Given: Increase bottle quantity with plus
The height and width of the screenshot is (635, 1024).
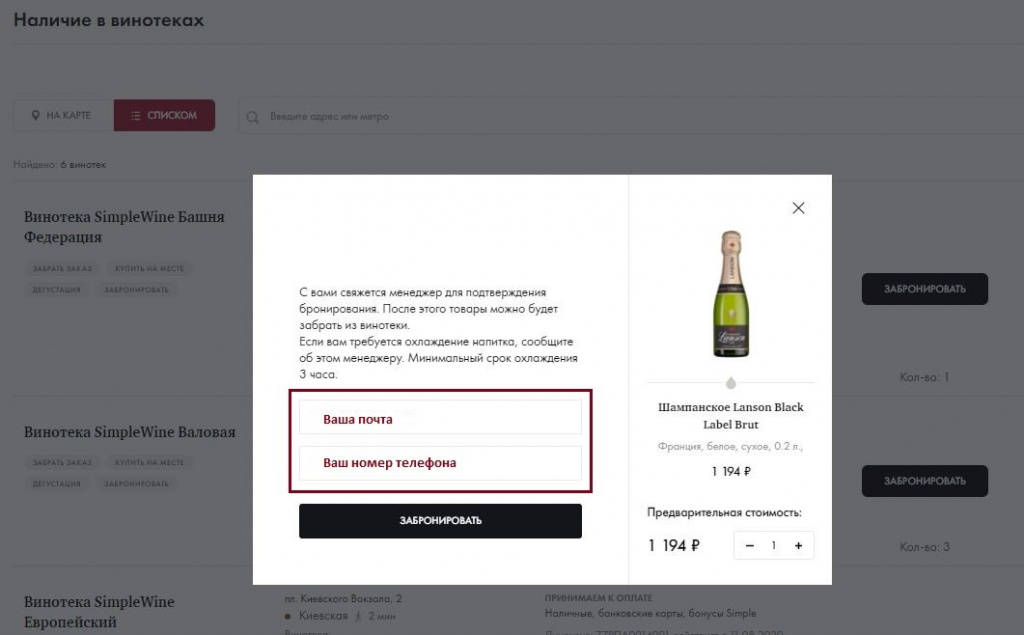Looking at the screenshot, I should click(798, 546).
